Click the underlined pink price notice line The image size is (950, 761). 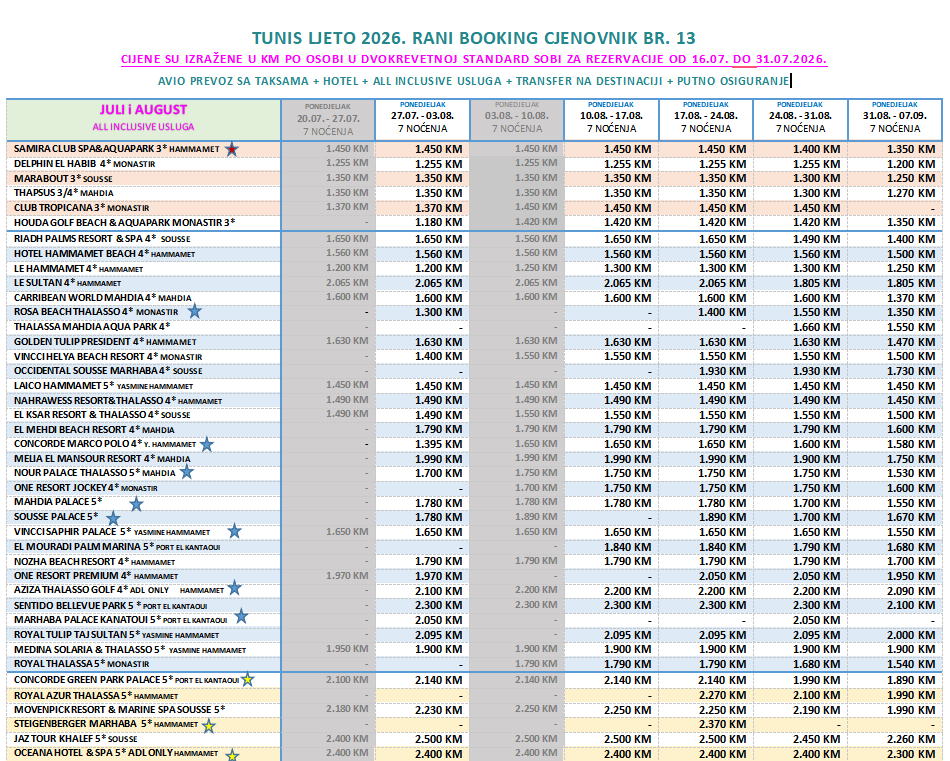474,59
